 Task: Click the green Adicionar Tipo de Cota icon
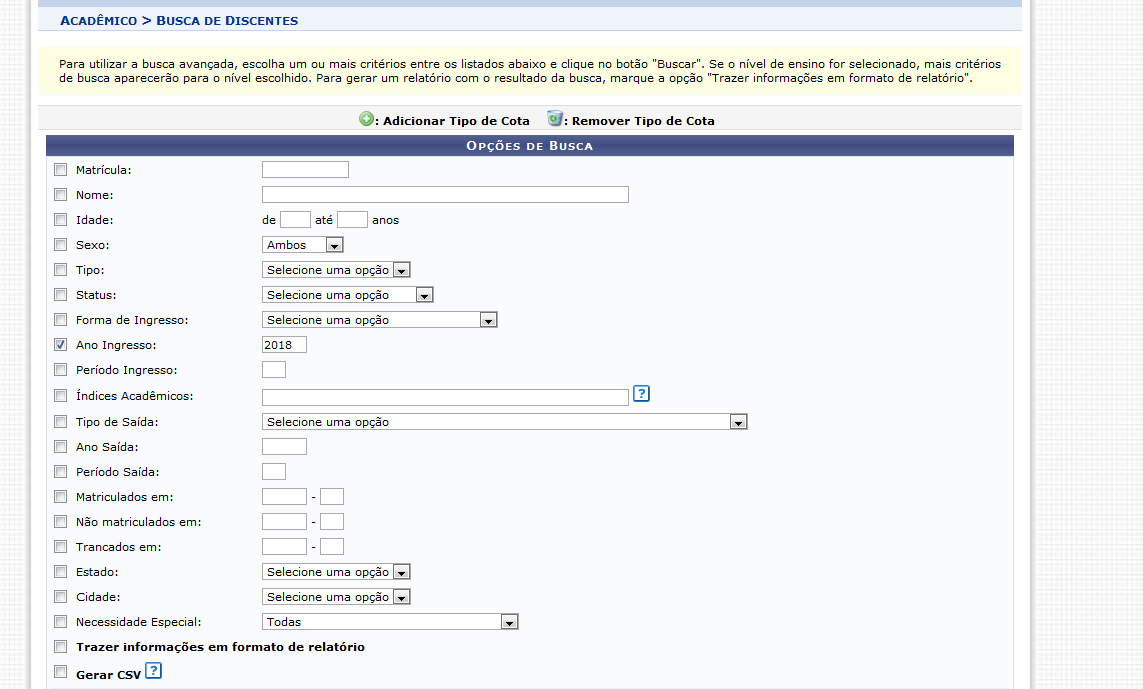(x=366, y=120)
